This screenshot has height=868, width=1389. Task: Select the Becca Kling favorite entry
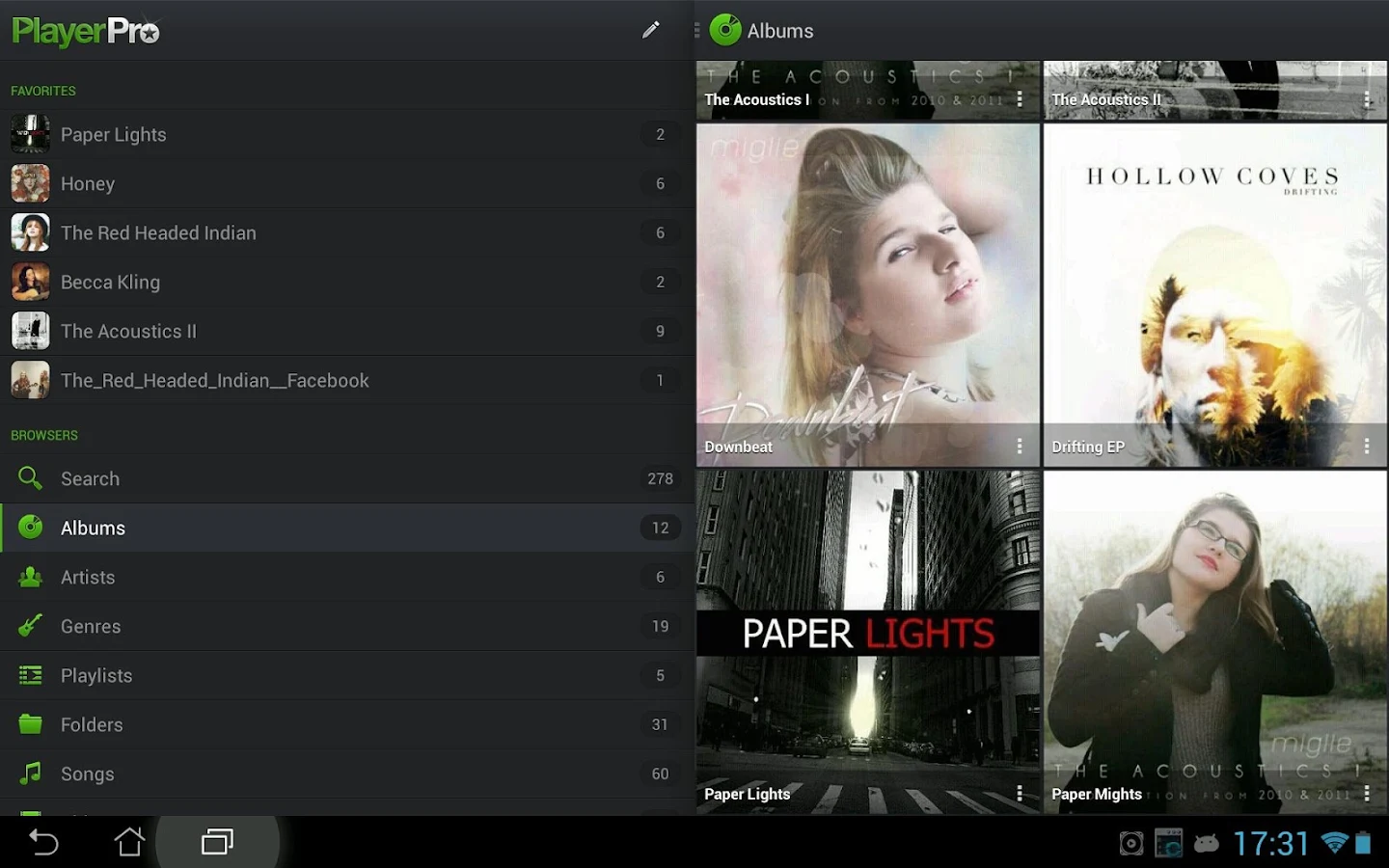pyautogui.click(x=110, y=282)
